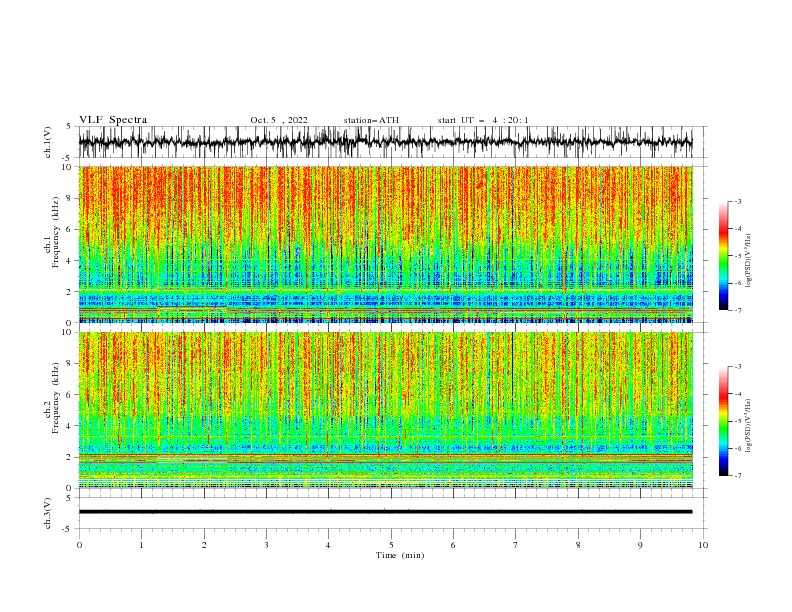This screenshot has width=792, height=612.
Task: Click the "VLF Spectra" plot title
Action: coord(113,120)
